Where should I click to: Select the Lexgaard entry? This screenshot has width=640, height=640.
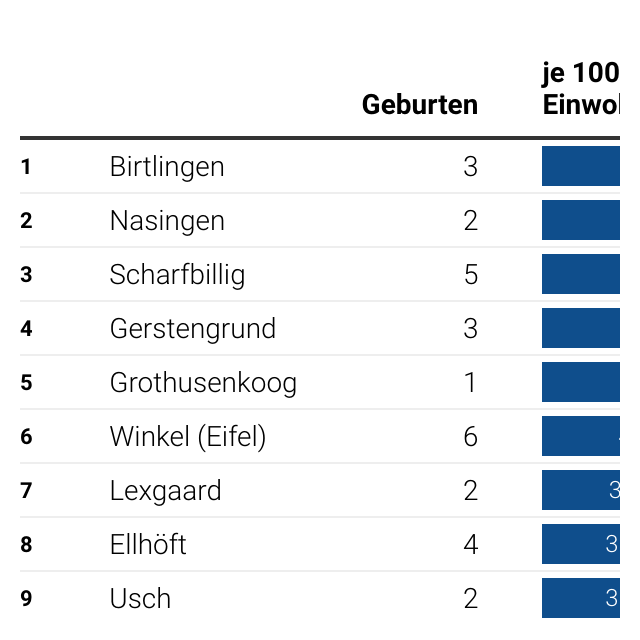[x=165, y=491]
